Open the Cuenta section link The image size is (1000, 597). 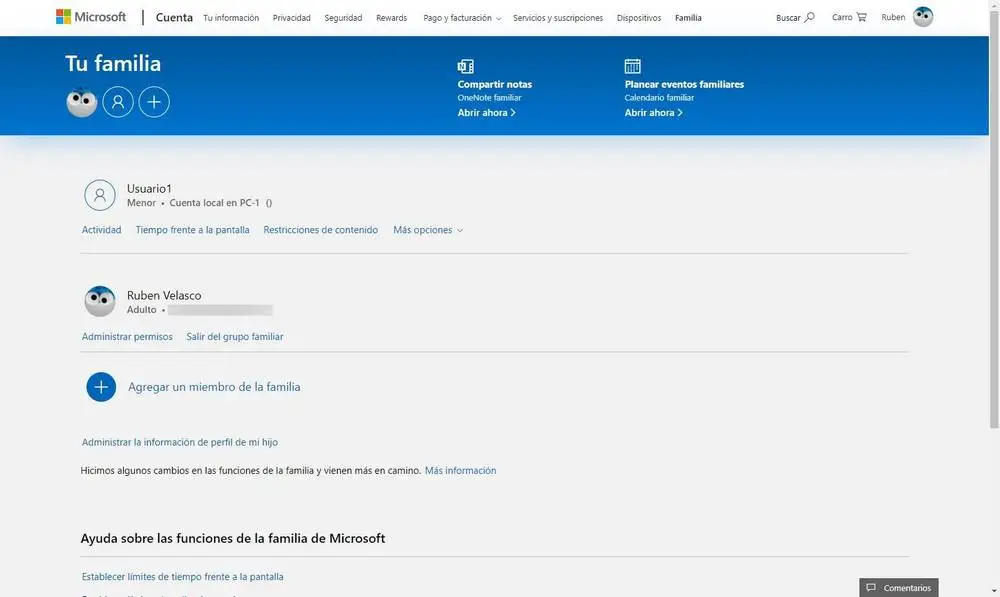(x=174, y=17)
